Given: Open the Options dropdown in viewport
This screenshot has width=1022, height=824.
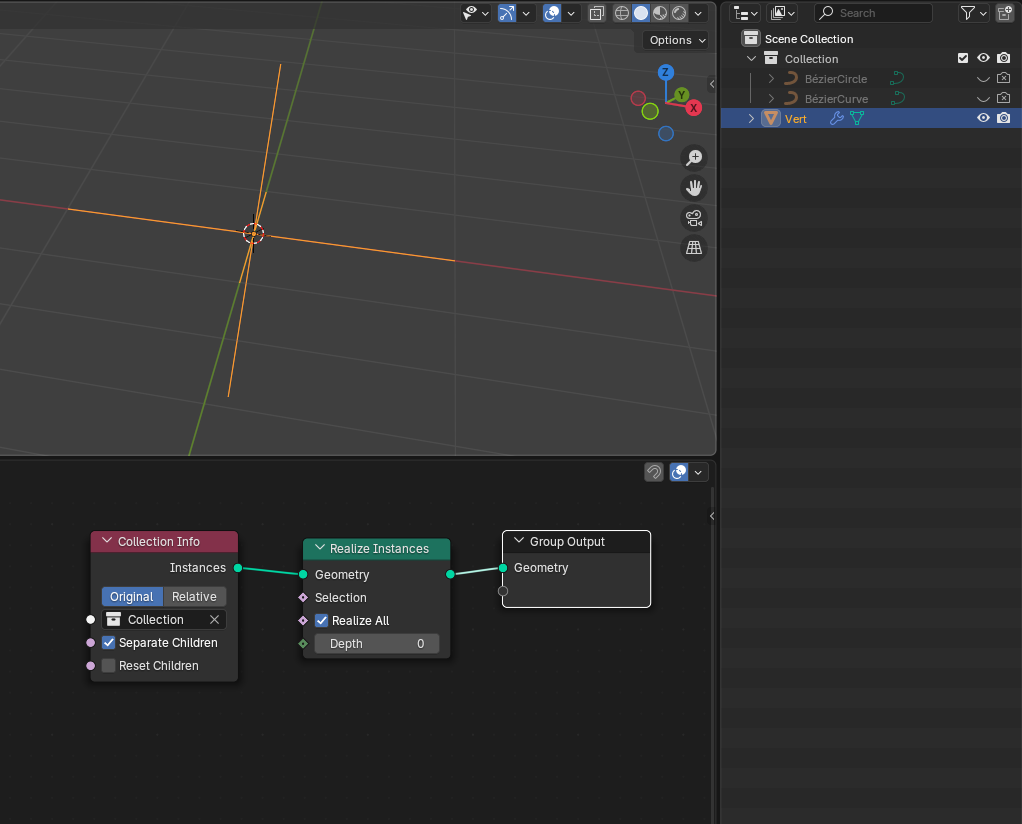Looking at the screenshot, I should [676, 40].
